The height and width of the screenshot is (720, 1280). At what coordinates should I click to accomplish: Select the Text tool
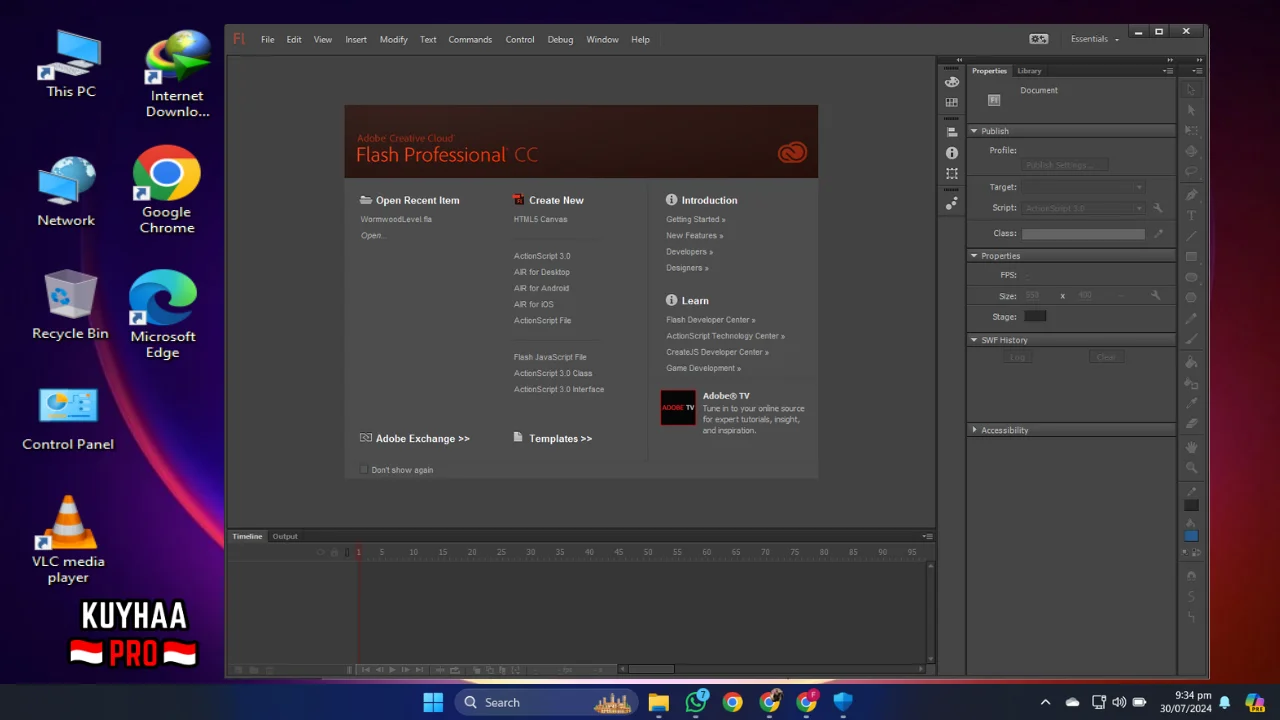click(1191, 215)
